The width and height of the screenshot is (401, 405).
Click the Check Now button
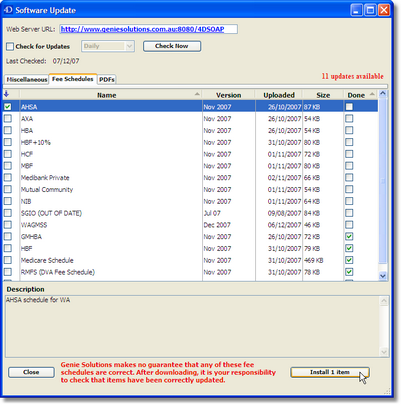[x=172, y=46]
